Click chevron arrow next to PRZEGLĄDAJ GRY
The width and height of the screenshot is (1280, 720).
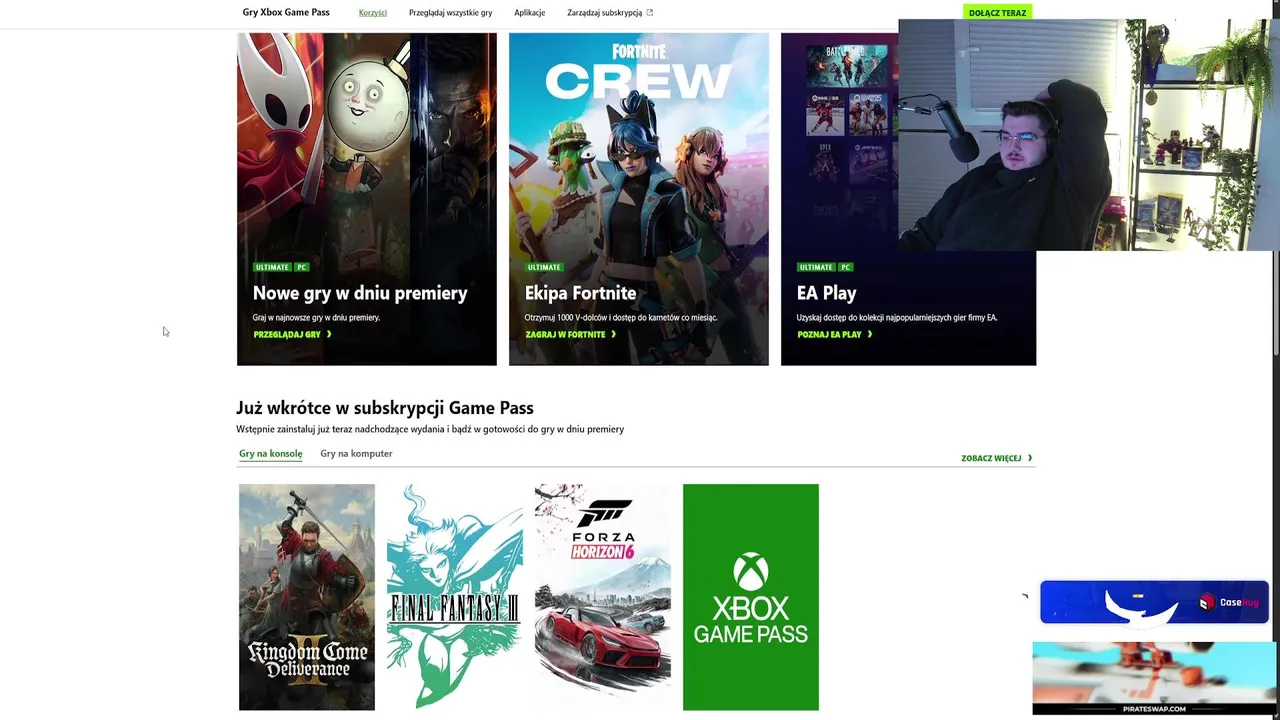coord(329,334)
